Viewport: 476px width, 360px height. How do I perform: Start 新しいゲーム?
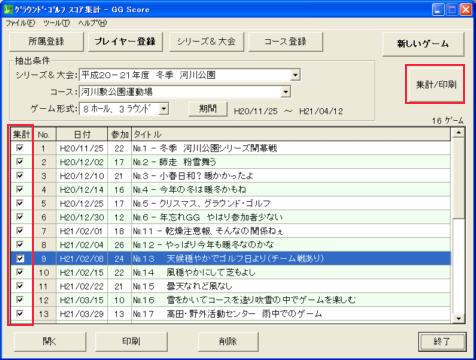point(423,44)
